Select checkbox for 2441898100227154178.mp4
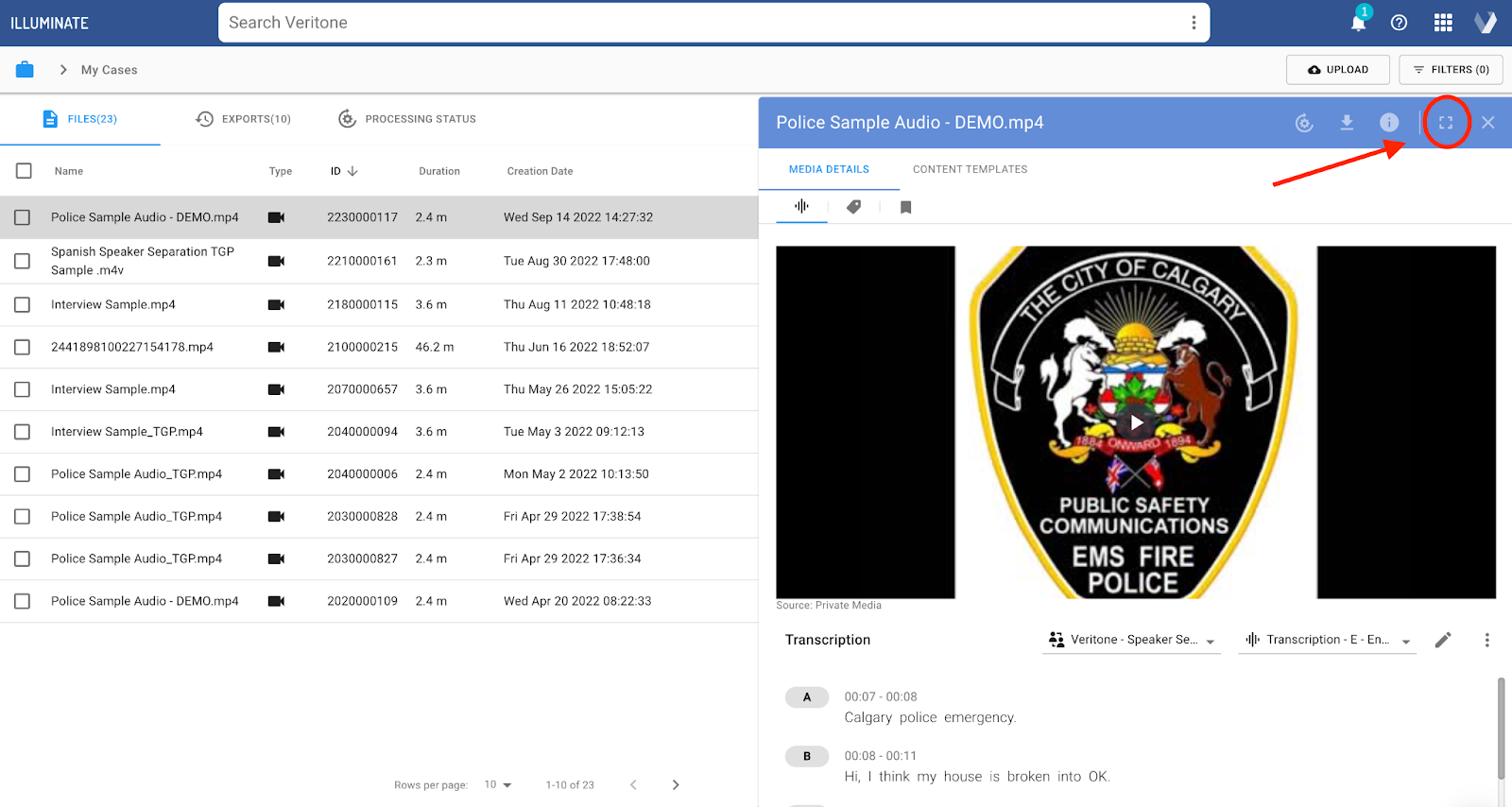 23,347
